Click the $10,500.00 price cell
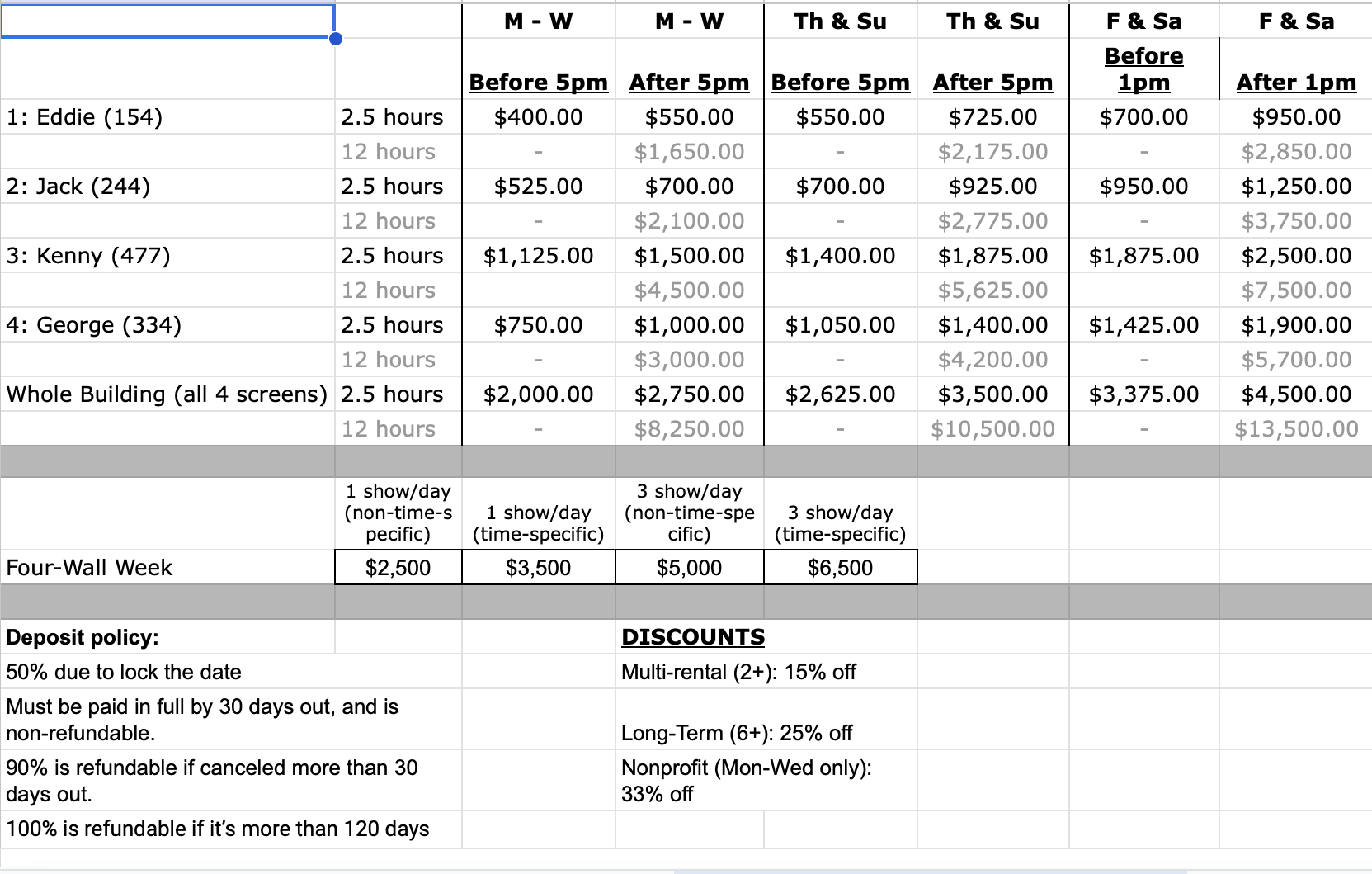 [x=992, y=429]
